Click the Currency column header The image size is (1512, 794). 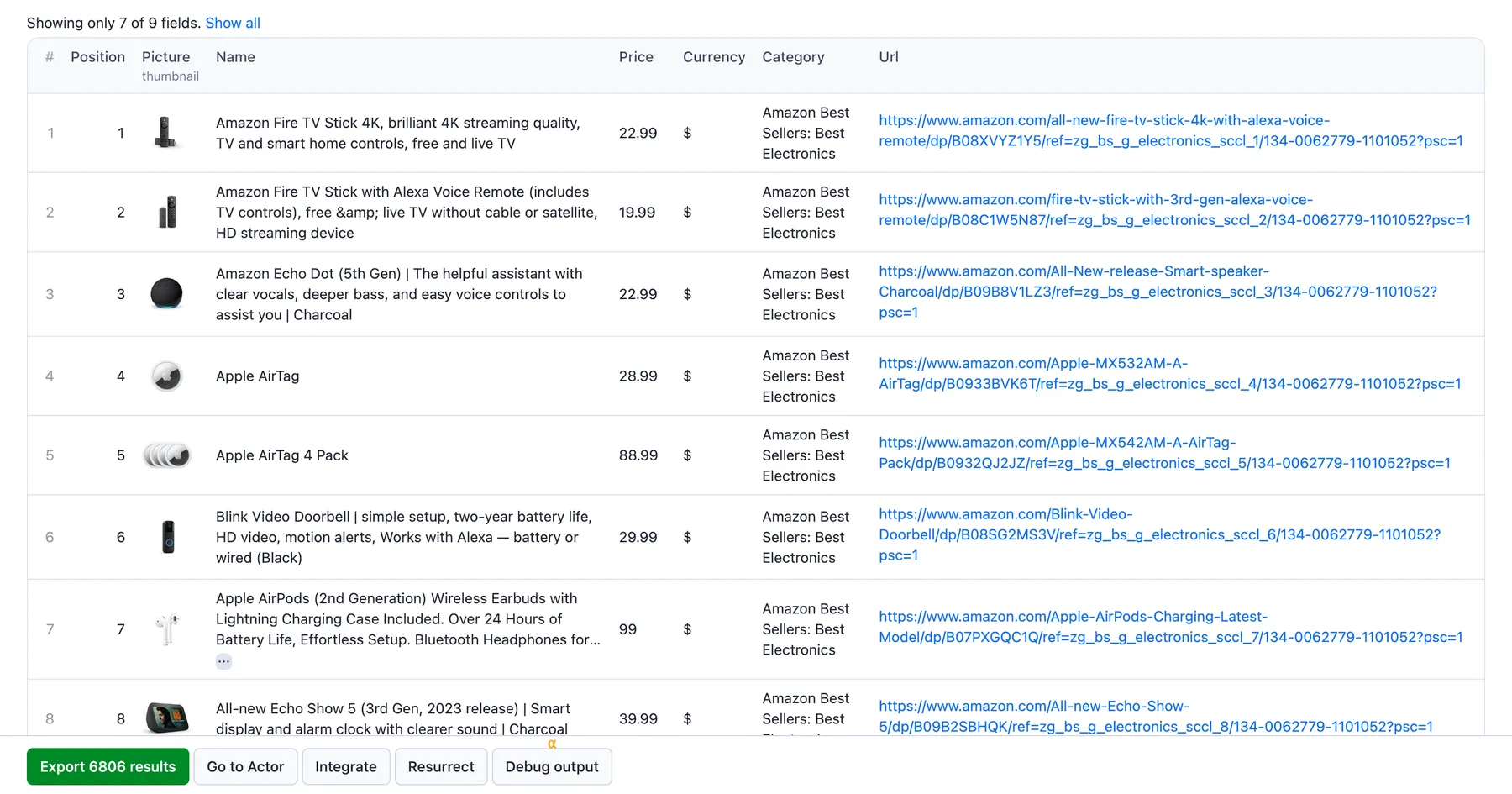[714, 57]
